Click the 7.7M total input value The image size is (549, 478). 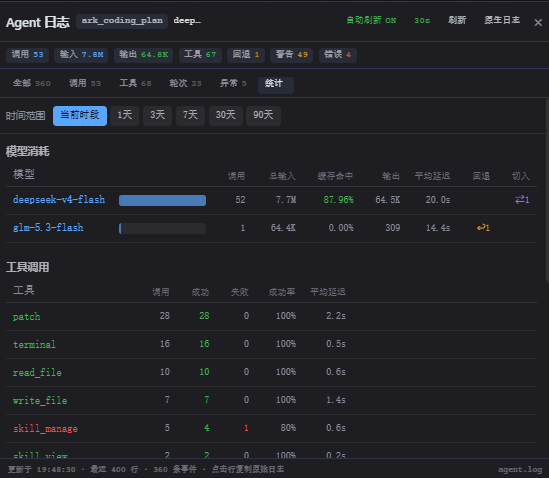click(286, 200)
